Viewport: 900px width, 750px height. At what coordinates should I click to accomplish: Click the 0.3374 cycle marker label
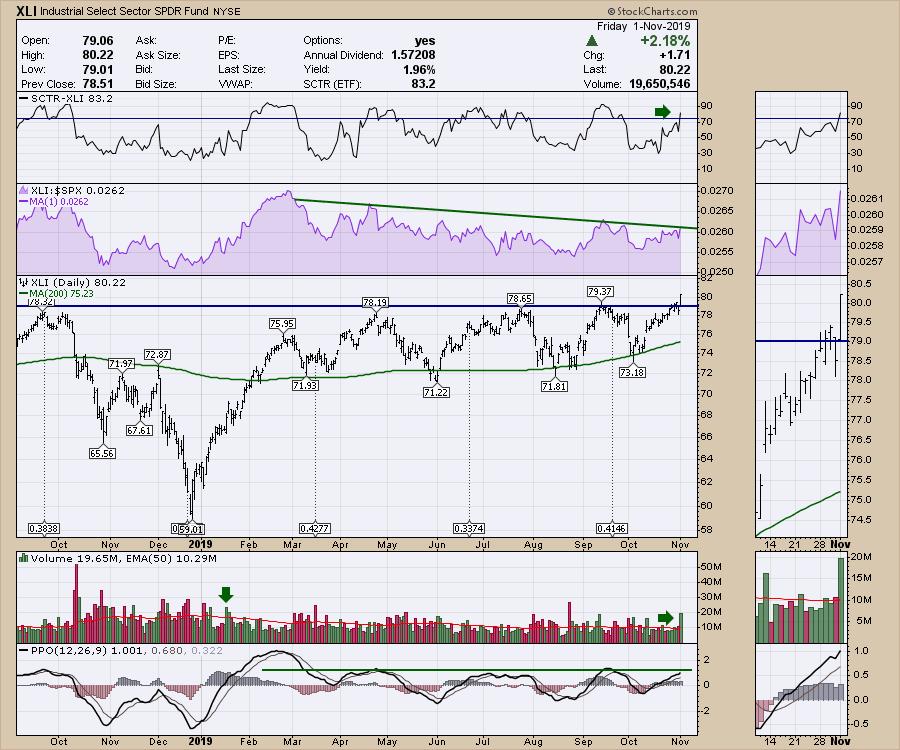coord(469,529)
